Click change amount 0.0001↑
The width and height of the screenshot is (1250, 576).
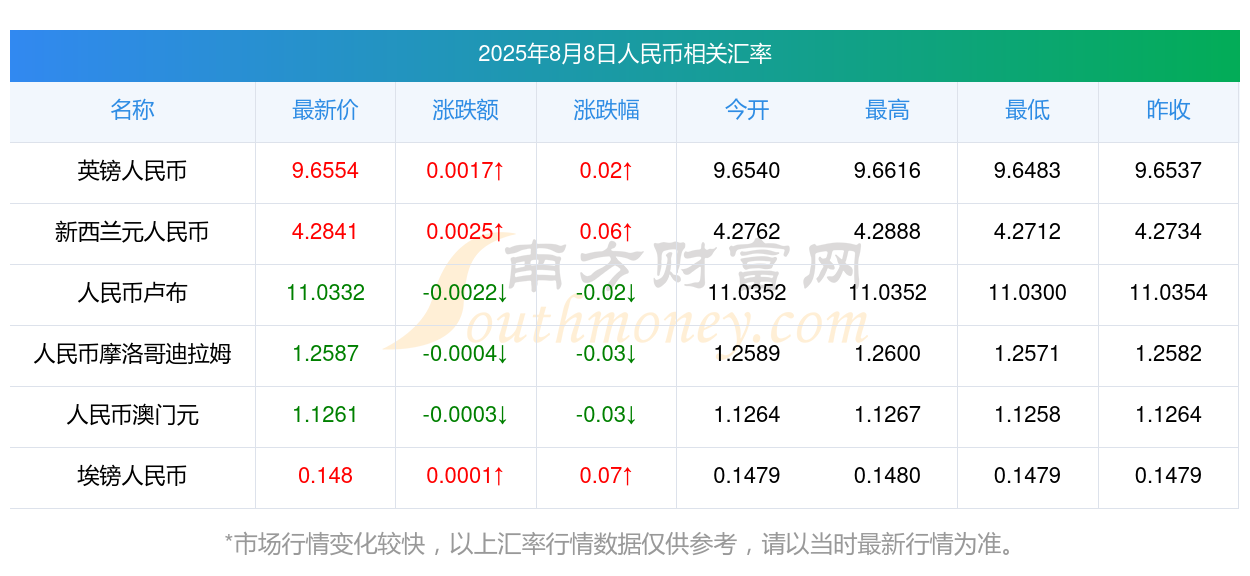pyautogui.click(x=466, y=476)
